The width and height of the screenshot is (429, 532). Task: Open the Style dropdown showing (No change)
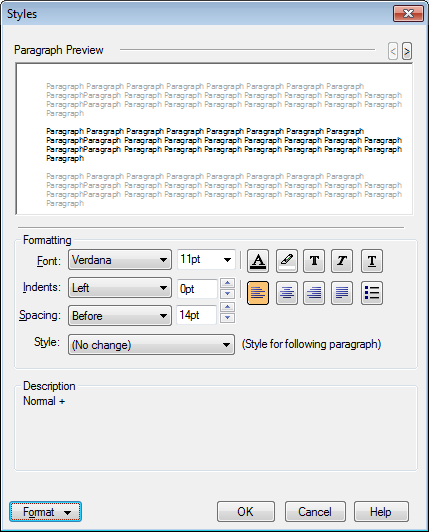click(151, 345)
